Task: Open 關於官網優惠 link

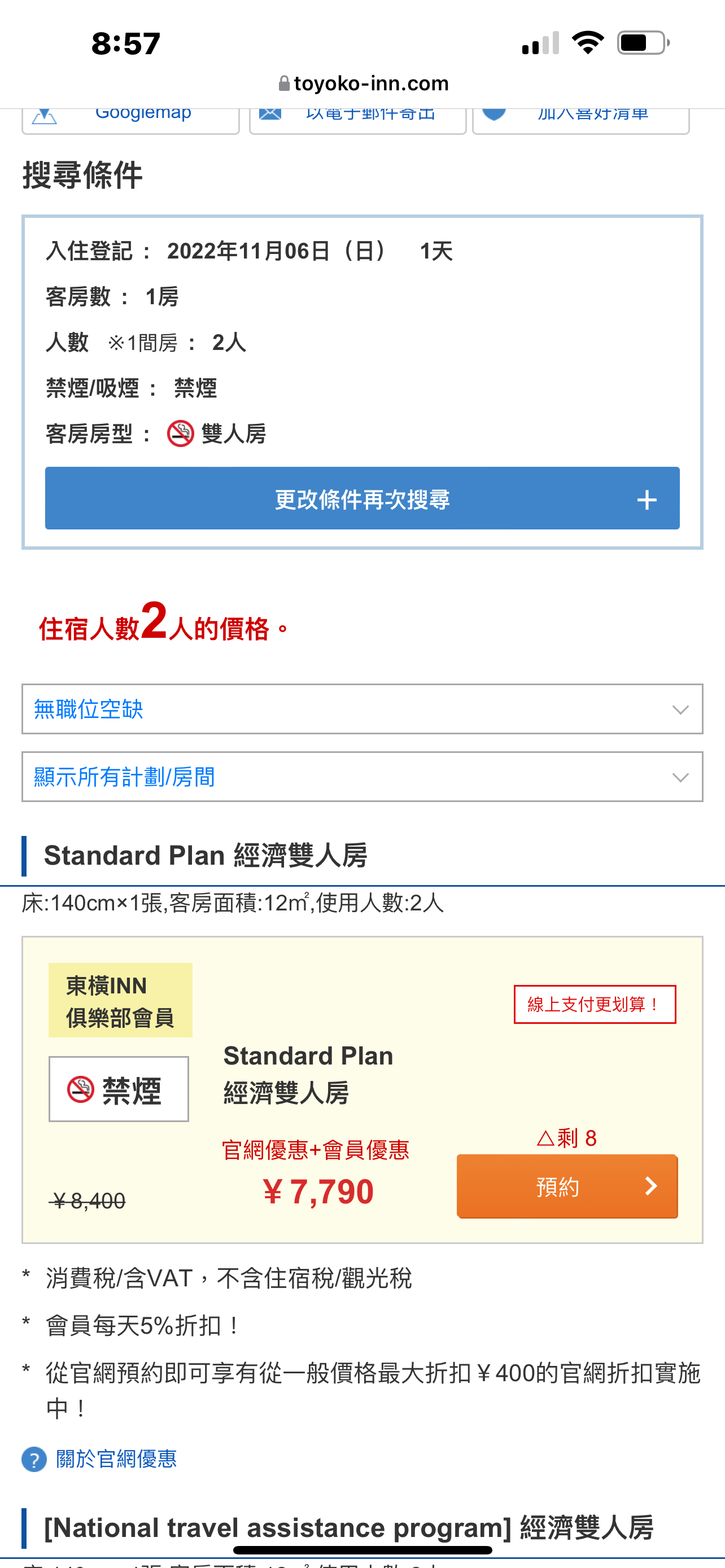Action: (x=116, y=1459)
